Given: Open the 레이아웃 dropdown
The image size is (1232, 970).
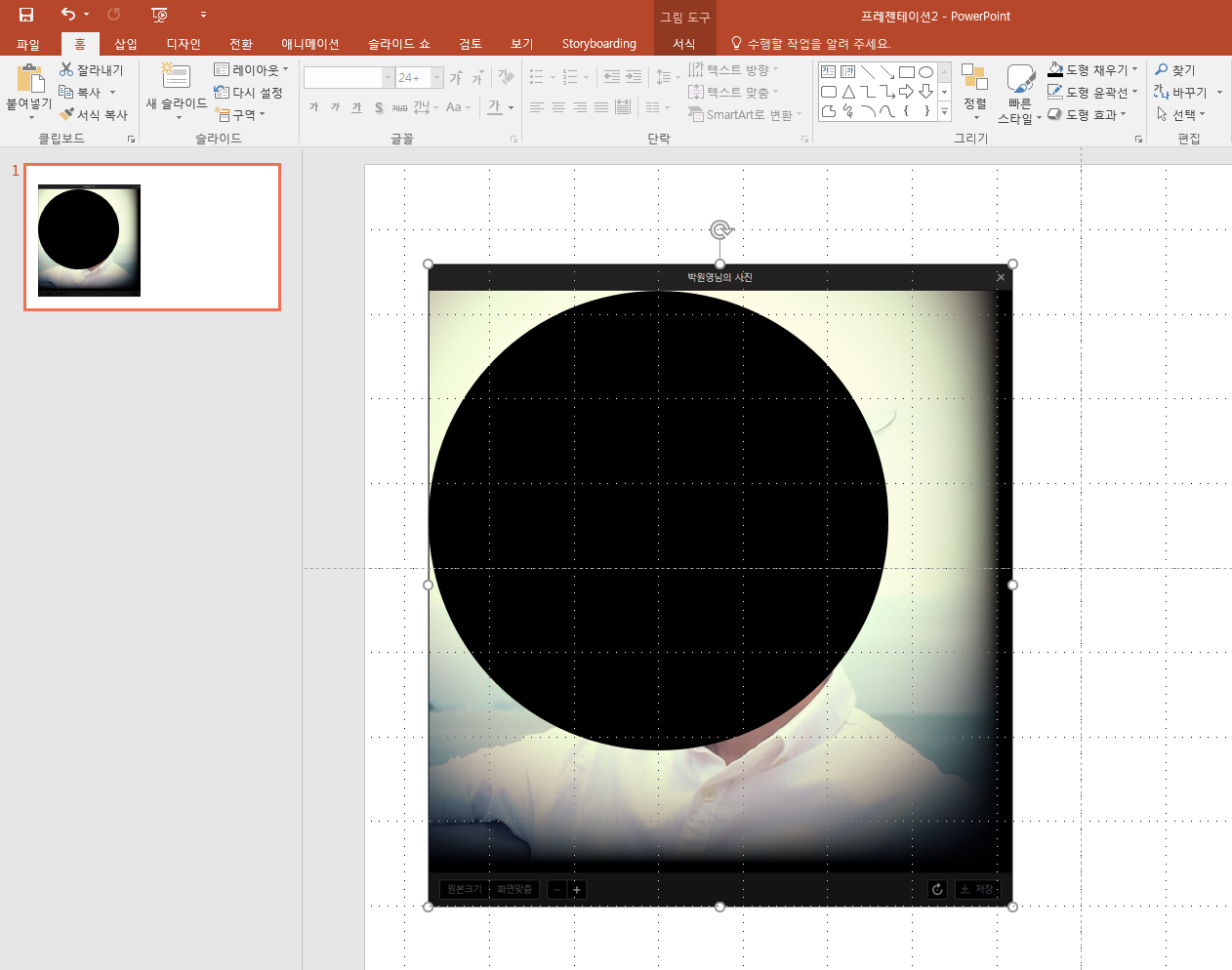Looking at the screenshot, I should click(252, 70).
